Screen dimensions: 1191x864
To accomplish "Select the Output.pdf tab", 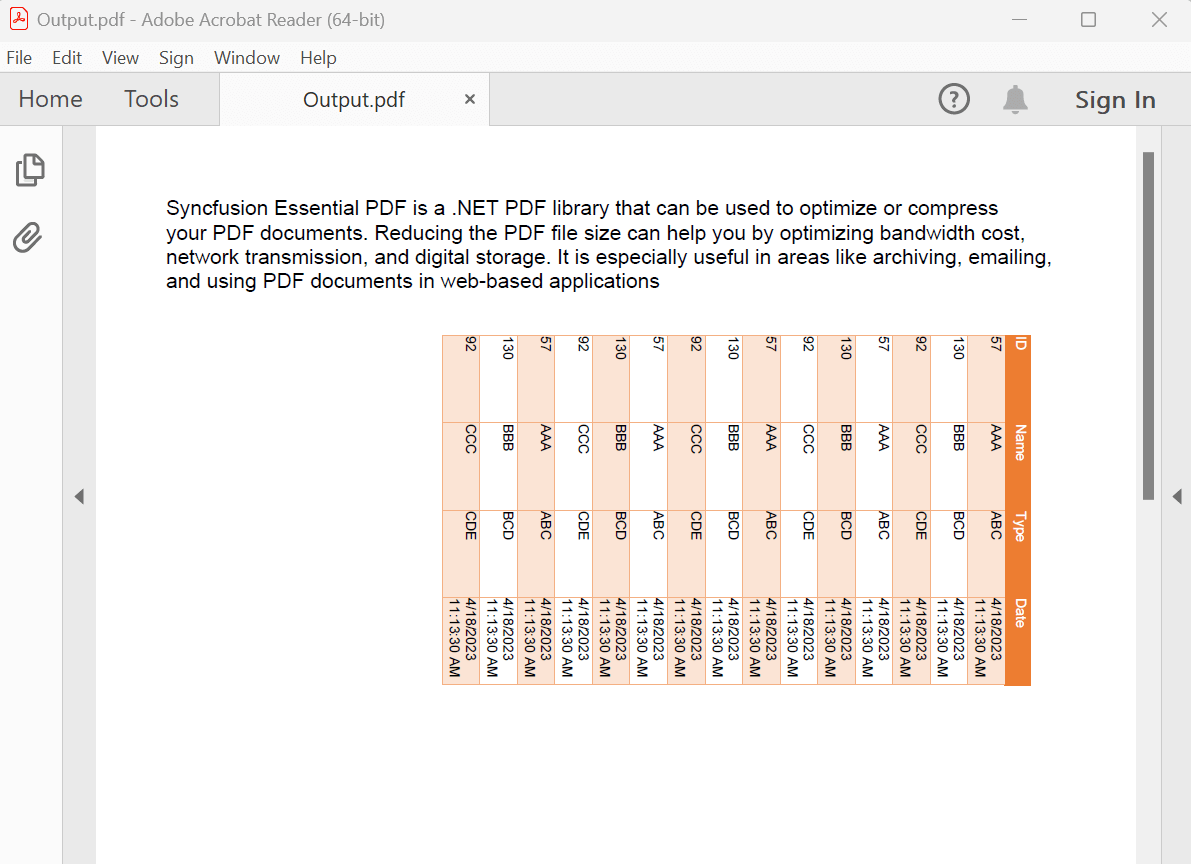I will pos(353,99).
